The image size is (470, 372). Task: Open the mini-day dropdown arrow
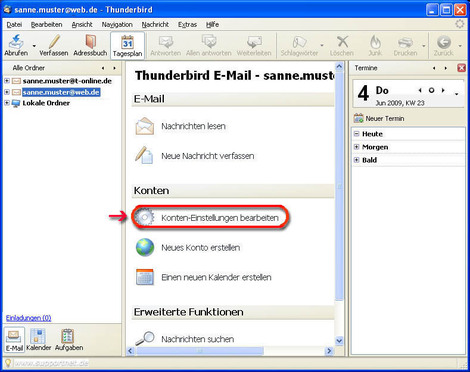tap(457, 94)
